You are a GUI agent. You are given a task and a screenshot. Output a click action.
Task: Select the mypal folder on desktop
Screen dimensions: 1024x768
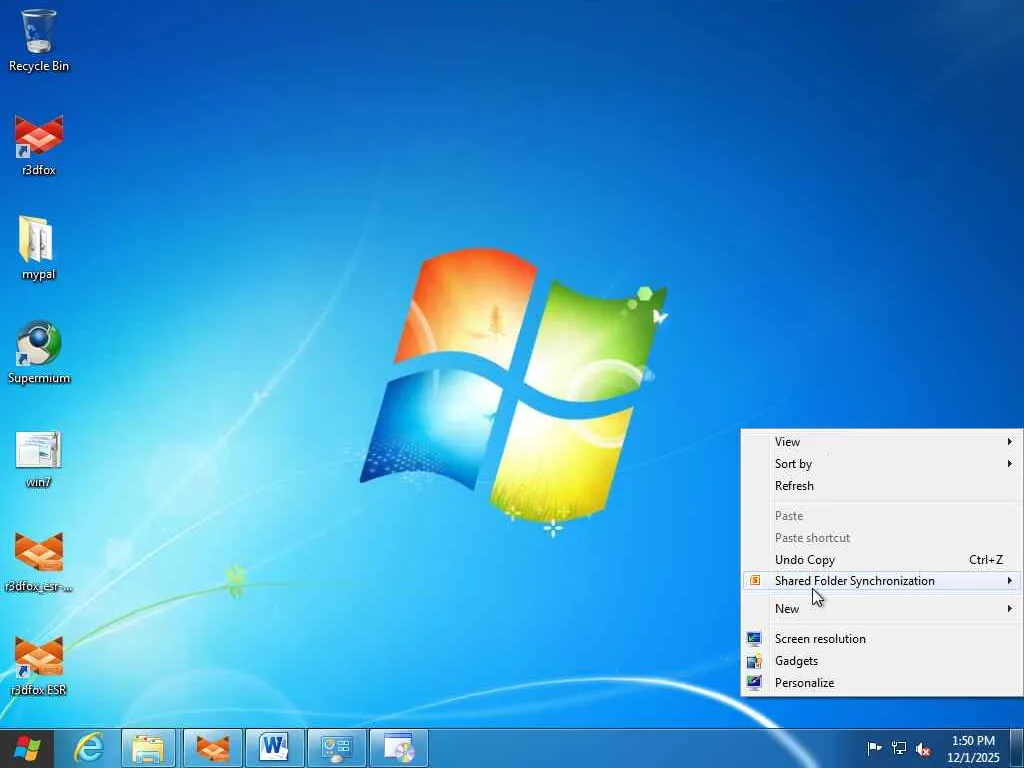click(39, 248)
